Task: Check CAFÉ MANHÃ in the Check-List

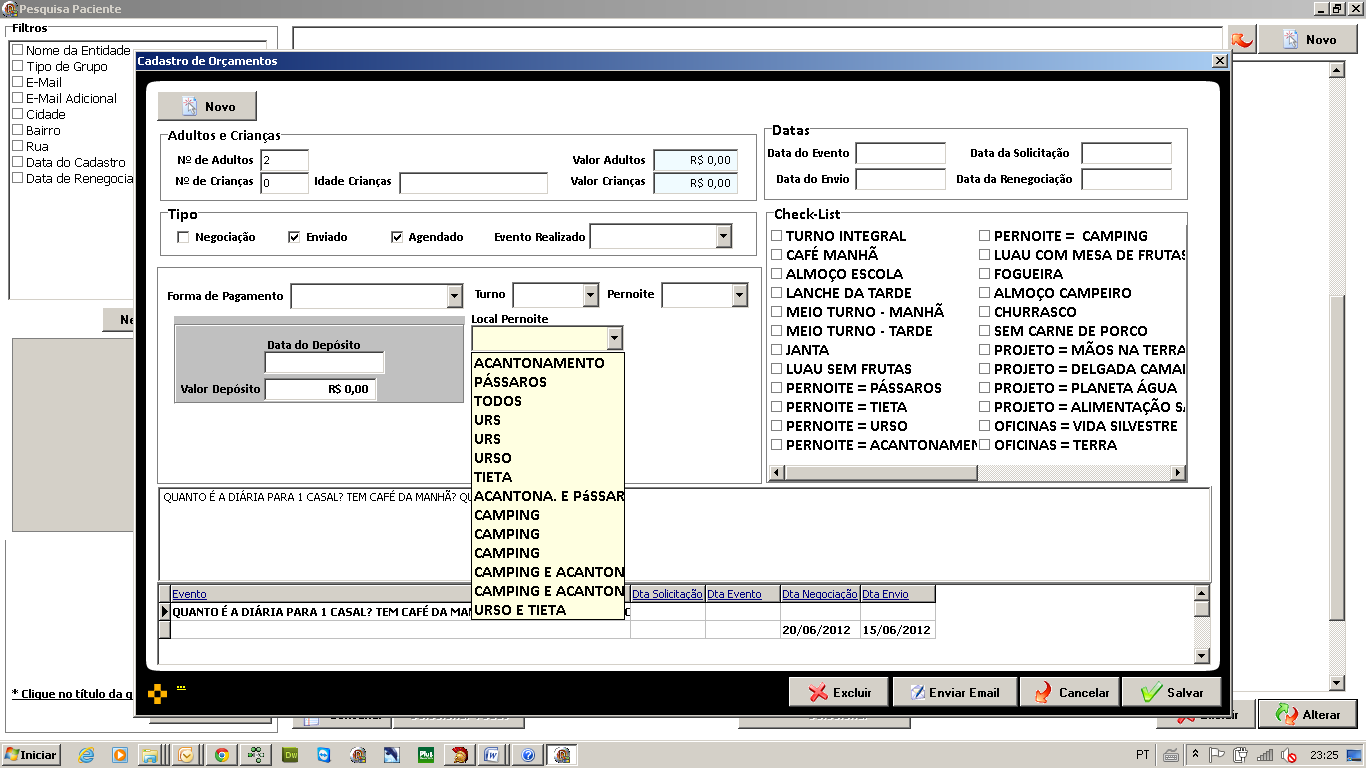Action: point(775,255)
